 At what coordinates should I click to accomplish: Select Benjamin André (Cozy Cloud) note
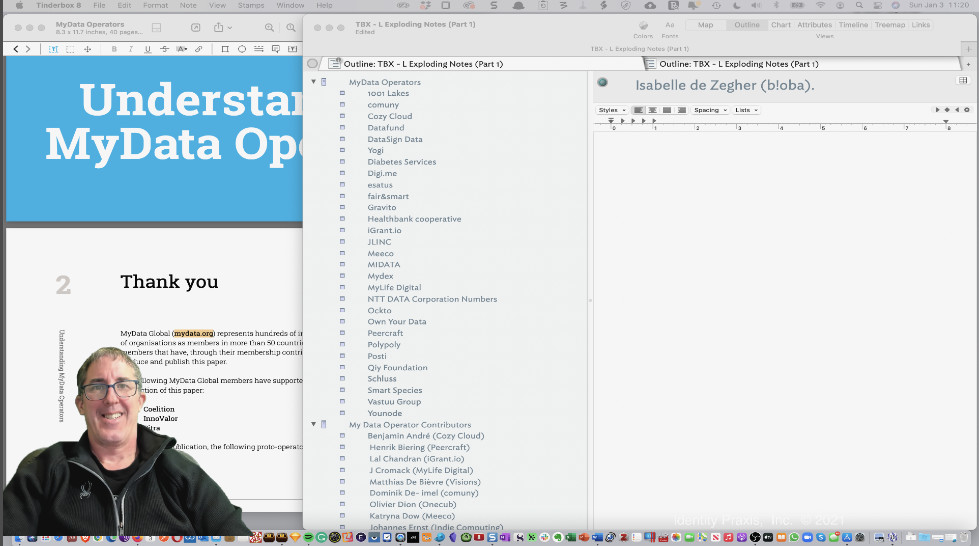coord(425,435)
